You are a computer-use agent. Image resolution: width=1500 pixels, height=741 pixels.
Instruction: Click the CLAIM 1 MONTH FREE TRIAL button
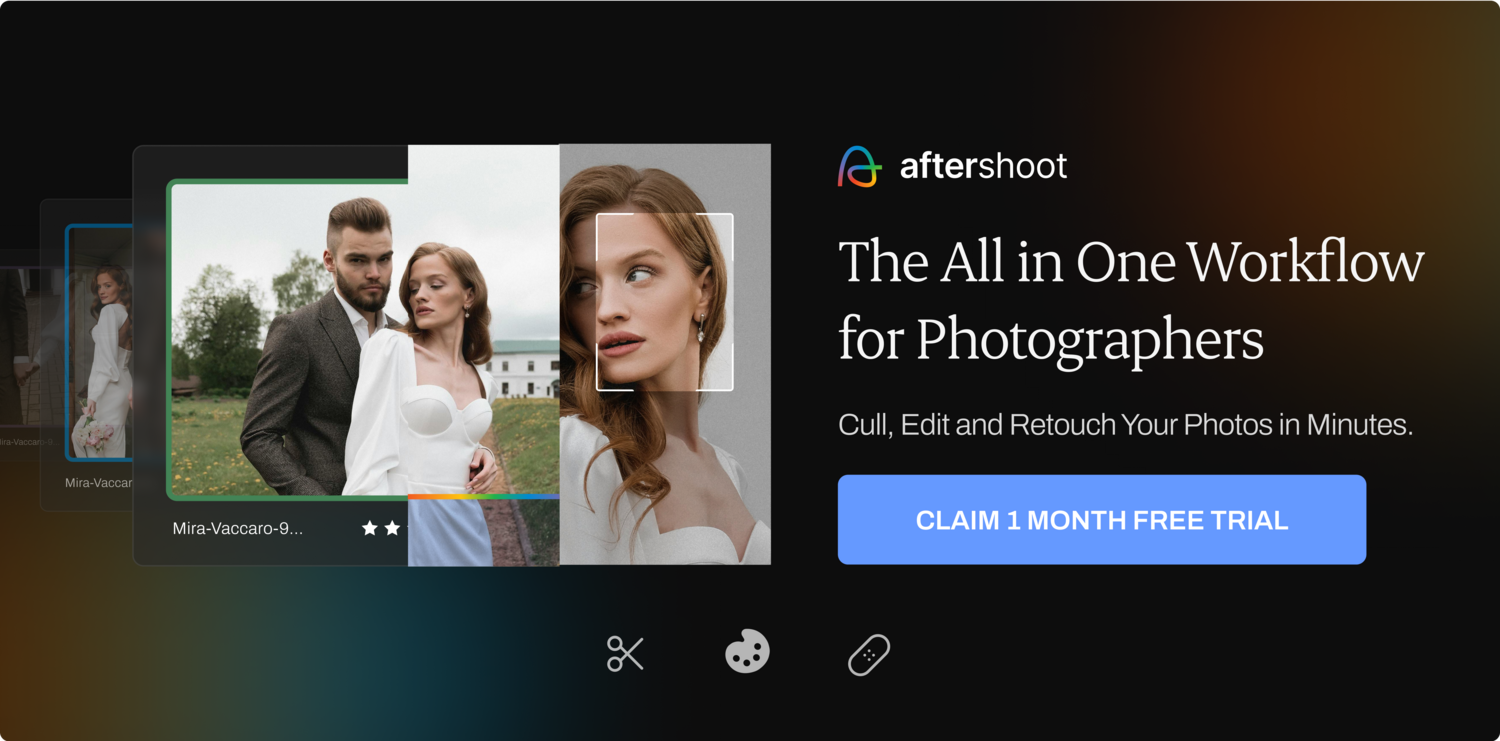tap(1102, 520)
